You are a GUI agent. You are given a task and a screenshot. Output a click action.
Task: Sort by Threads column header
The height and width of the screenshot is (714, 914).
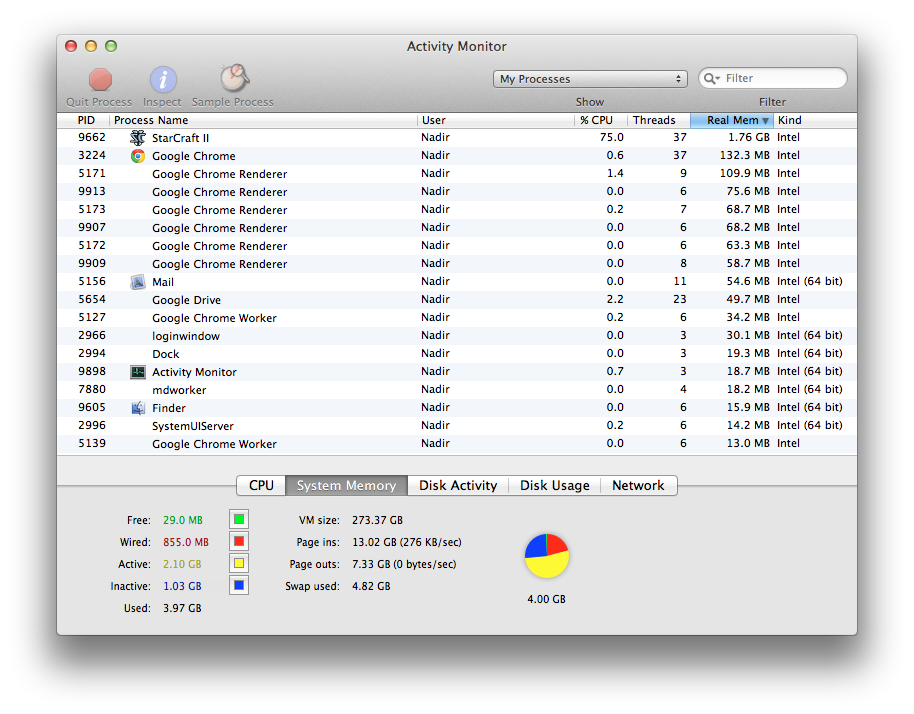[x=659, y=120]
